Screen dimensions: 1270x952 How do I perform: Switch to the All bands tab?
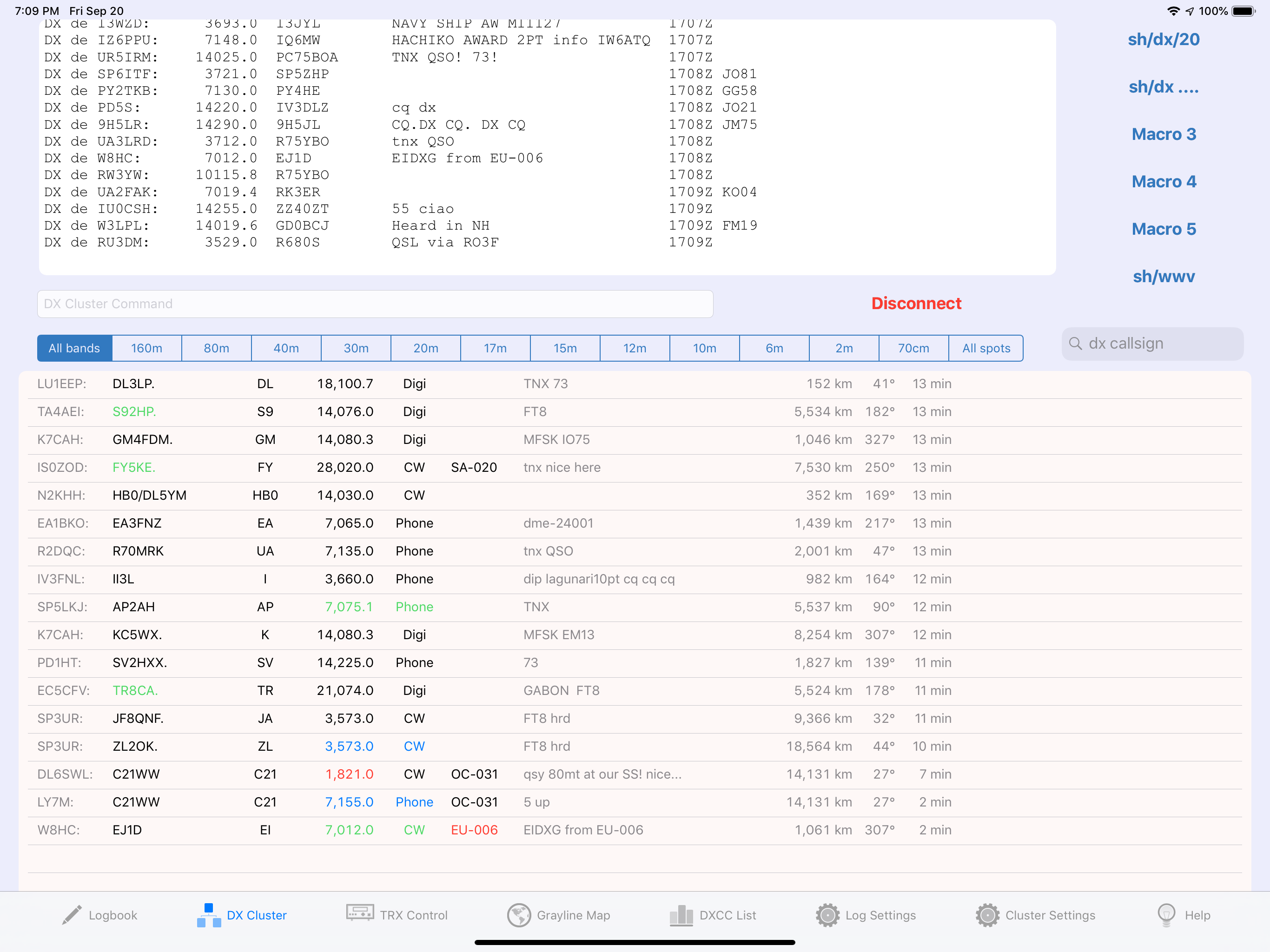click(x=74, y=348)
